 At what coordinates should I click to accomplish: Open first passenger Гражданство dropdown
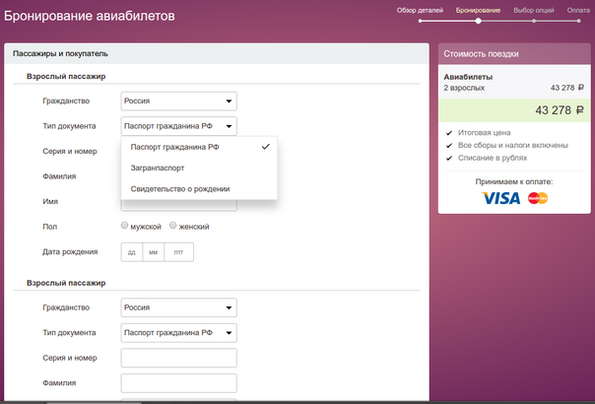point(179,101)
